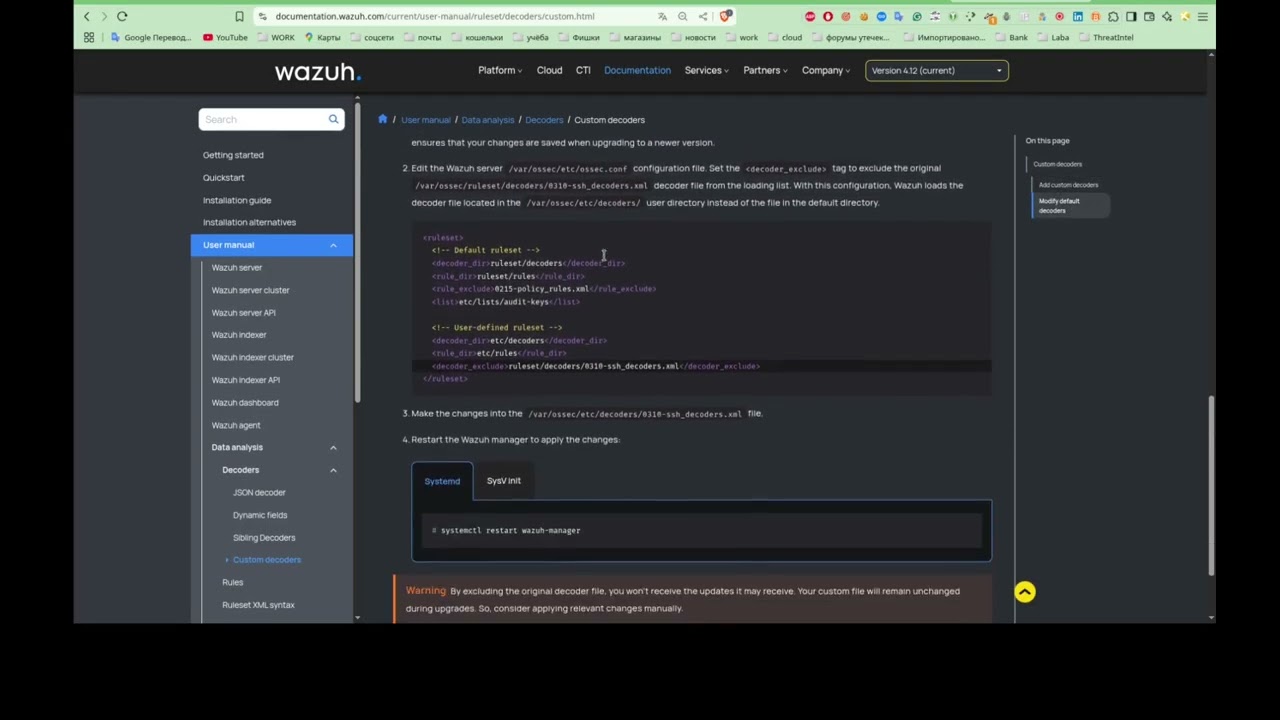This screenshot has width=1280, height=720.
Task: Open the apps grid in bookmarks bar
Action: pyautogui.click(x=89, y=37)
